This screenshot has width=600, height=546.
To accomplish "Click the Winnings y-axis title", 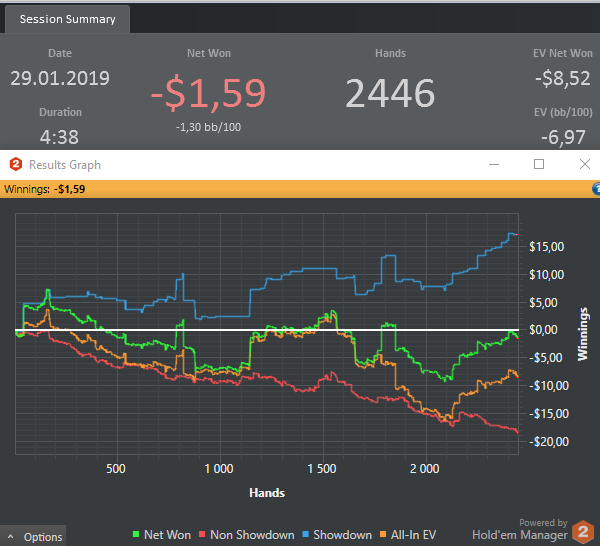I will pyautogui.click(x=583, y=334).
